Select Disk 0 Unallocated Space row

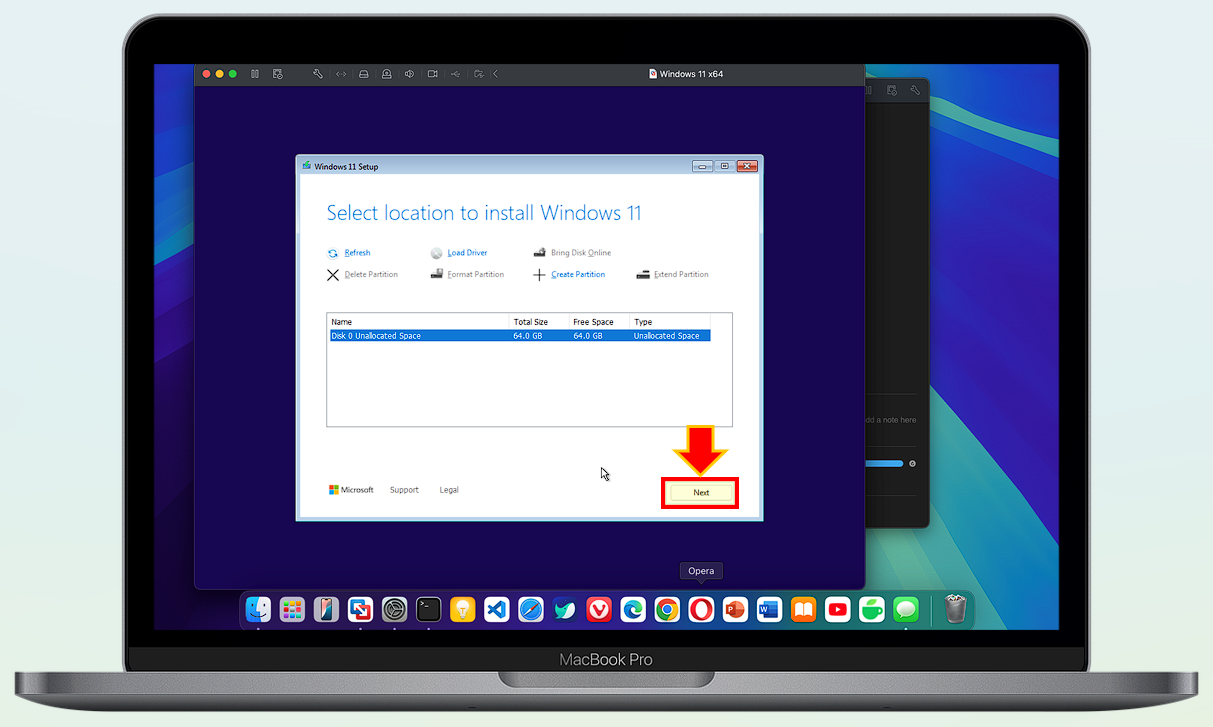click(x=519, y=336)
